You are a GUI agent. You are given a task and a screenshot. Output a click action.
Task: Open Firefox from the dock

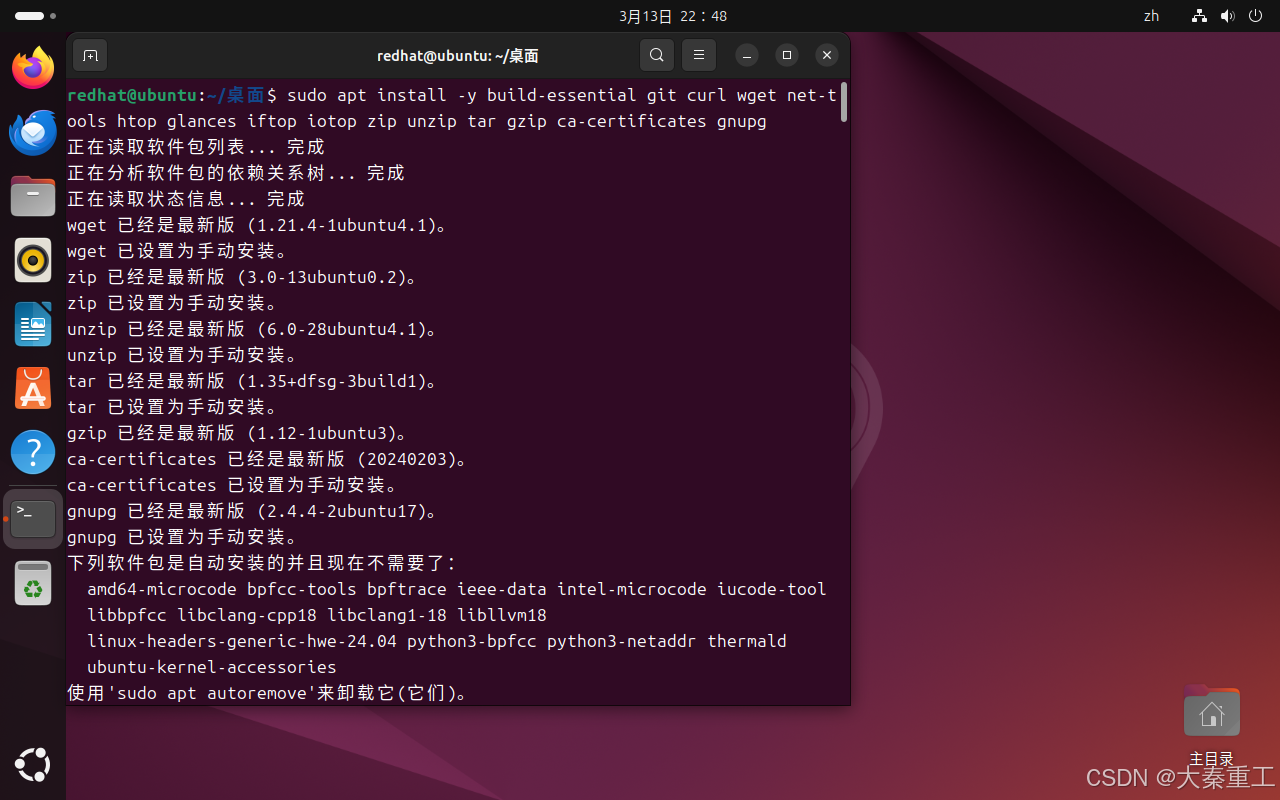point(33,67)
